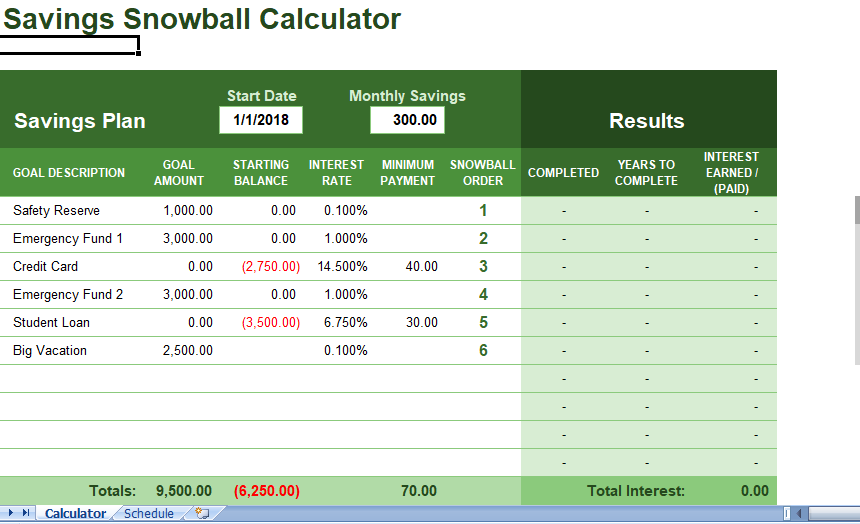Viewport: 860px width, 524px height.
Task: Select snowball order 1 for Safety Reserve
Action: click(x=483, y=211)
